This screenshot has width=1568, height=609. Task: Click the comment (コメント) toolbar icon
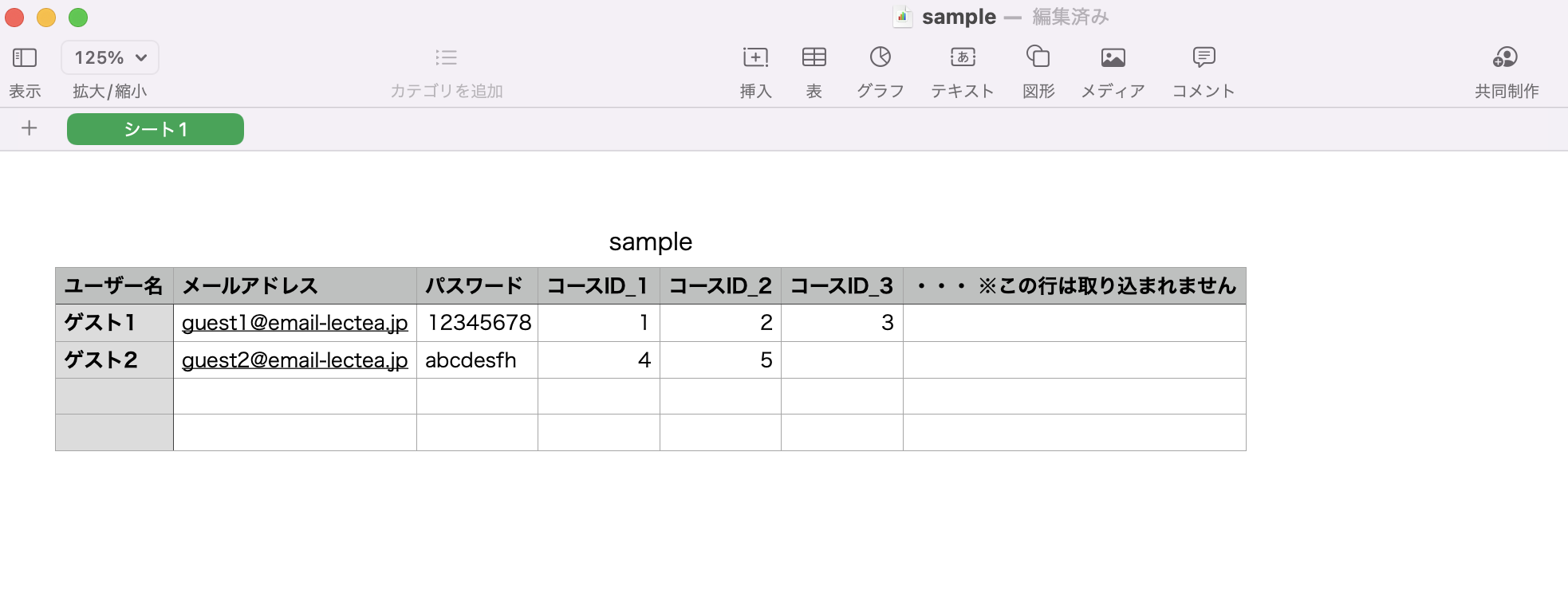point(1204,57)
